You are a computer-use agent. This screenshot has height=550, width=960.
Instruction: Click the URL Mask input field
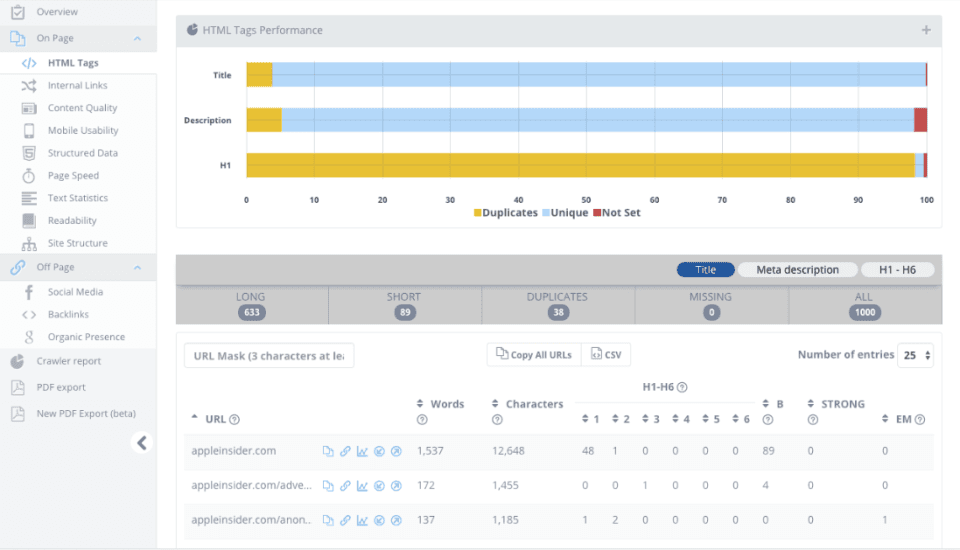(x=269, y=356)
